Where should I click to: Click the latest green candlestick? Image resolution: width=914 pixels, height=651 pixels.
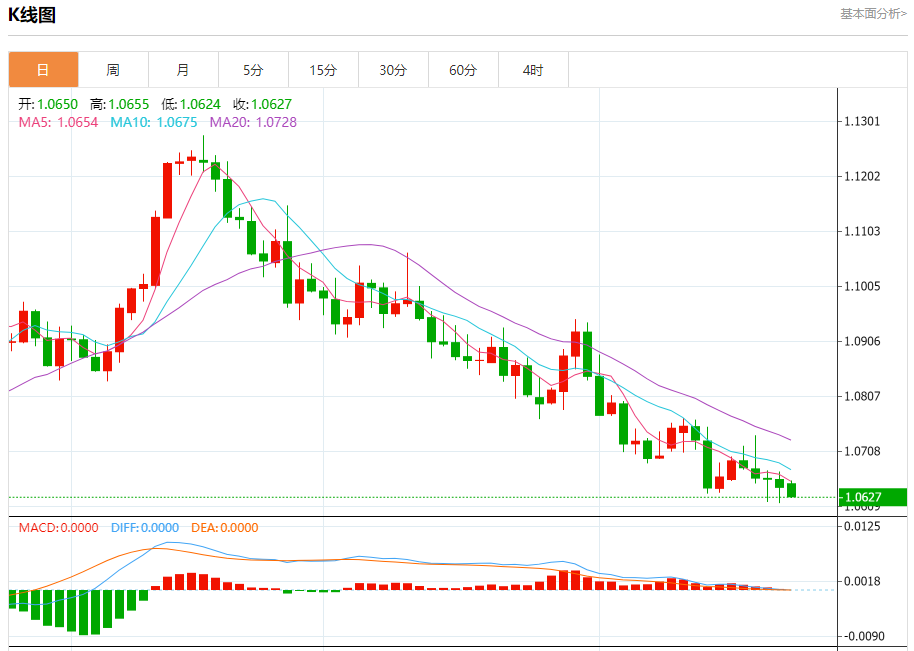point(791,490)
